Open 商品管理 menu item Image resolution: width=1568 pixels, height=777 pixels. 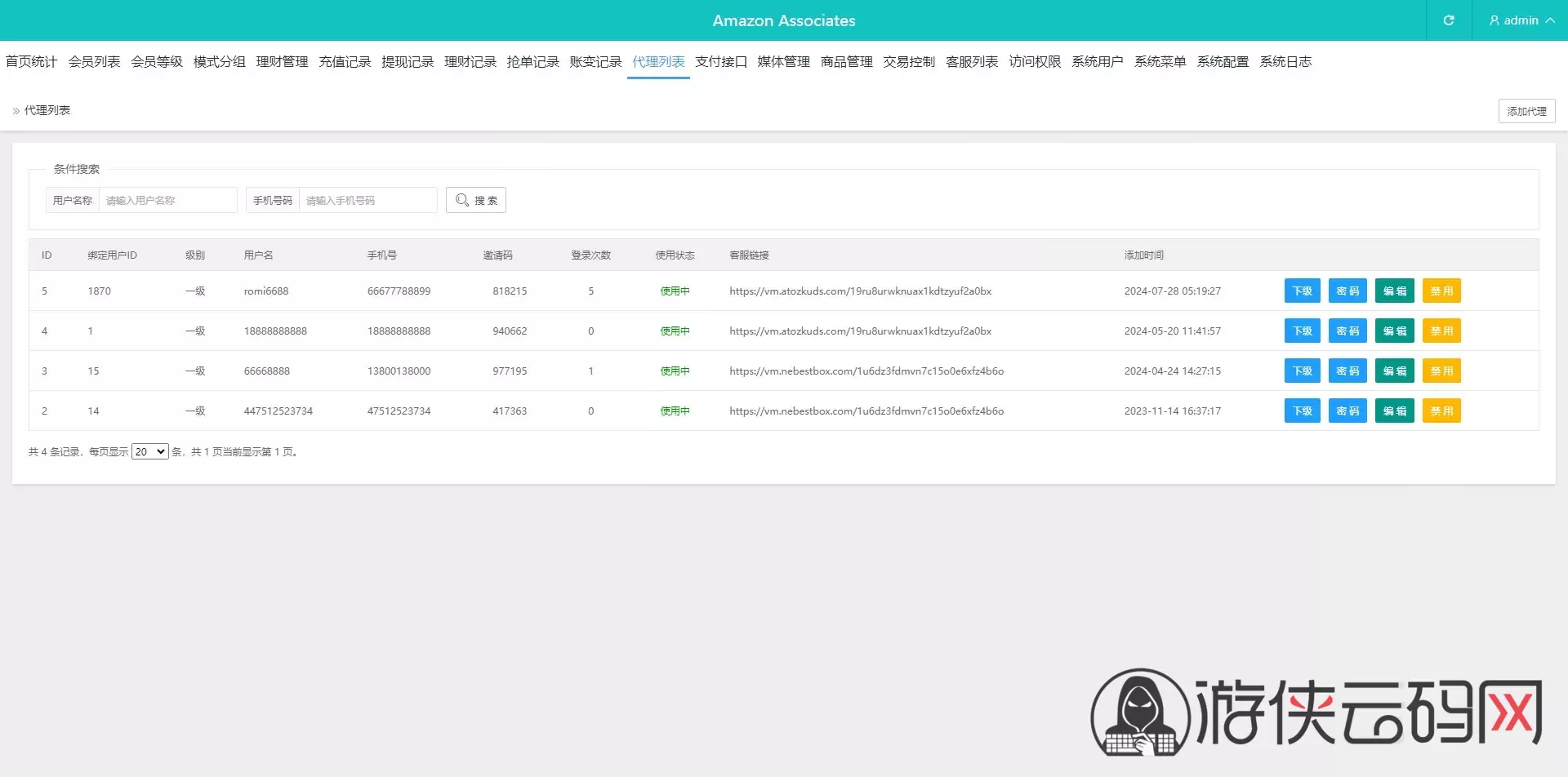(x=847, y=61)
